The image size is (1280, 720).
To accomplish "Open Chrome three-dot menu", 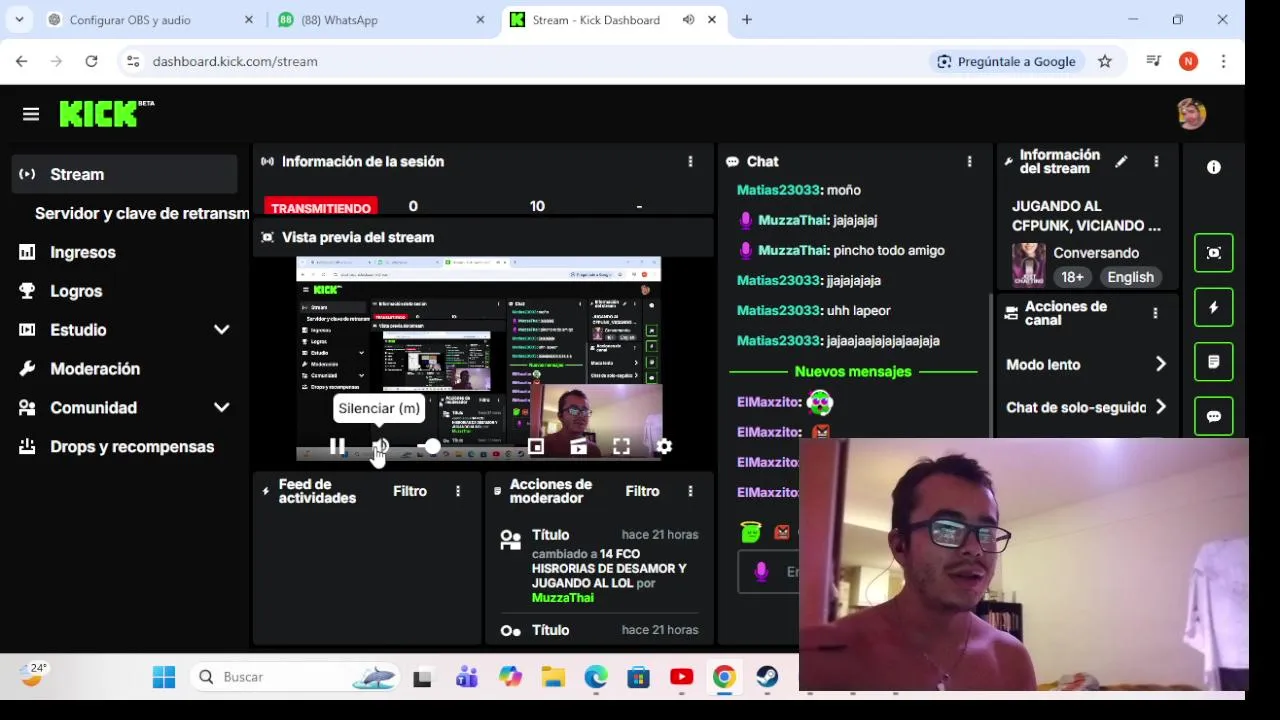I will coord(1223,61).
